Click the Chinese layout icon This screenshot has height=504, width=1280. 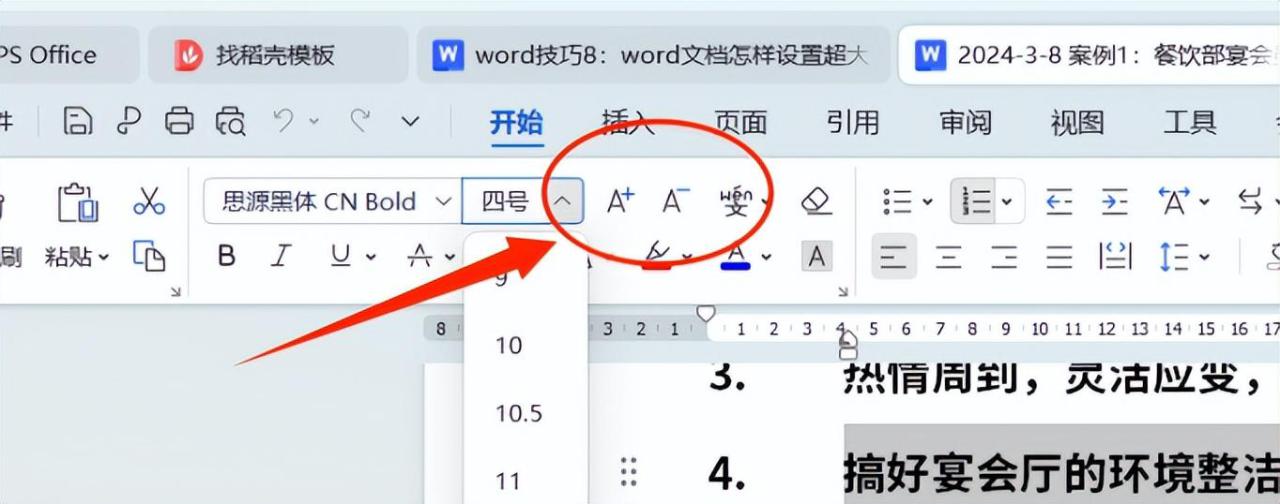1174,202
